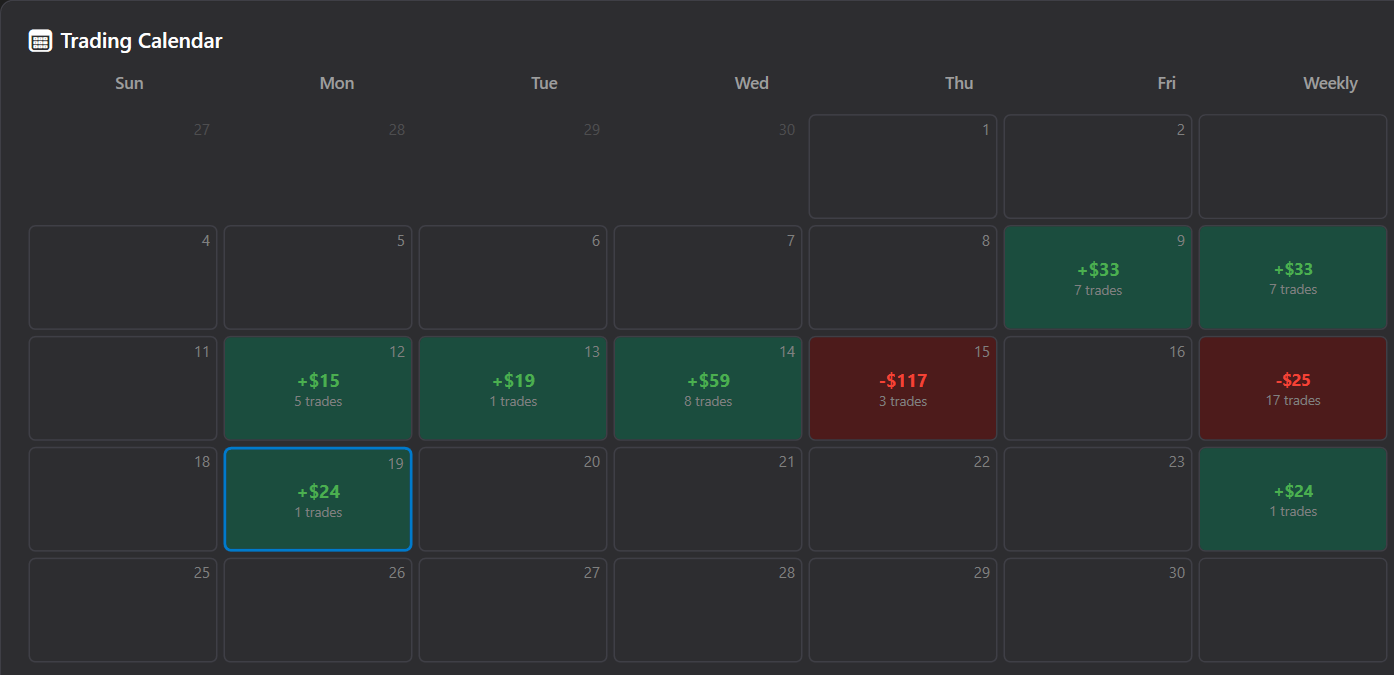Open weekly summary with +$33, 7 trades

point(1293,277)
